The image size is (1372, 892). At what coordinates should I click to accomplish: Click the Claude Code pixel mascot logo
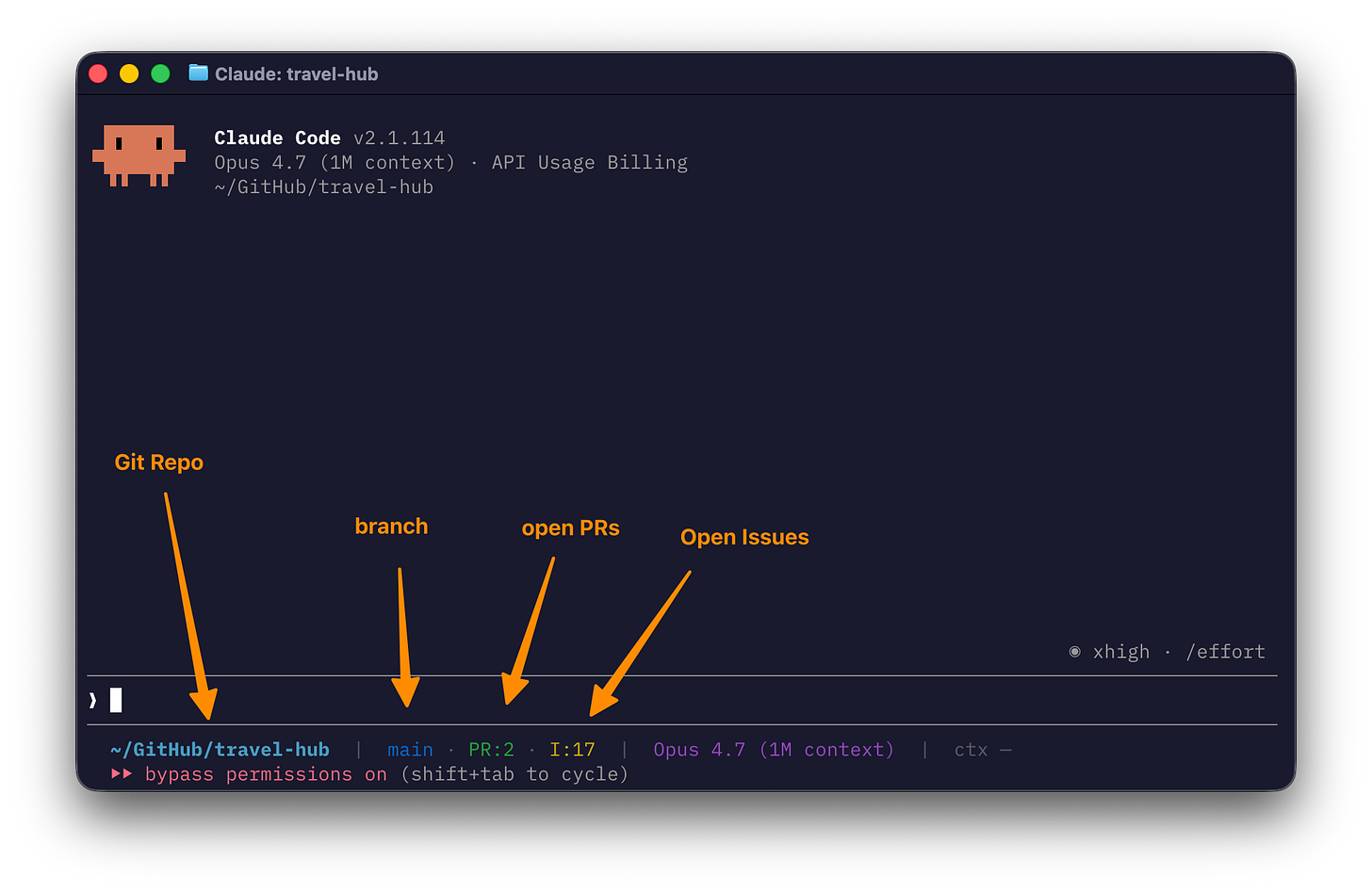(x=139, y=155)
